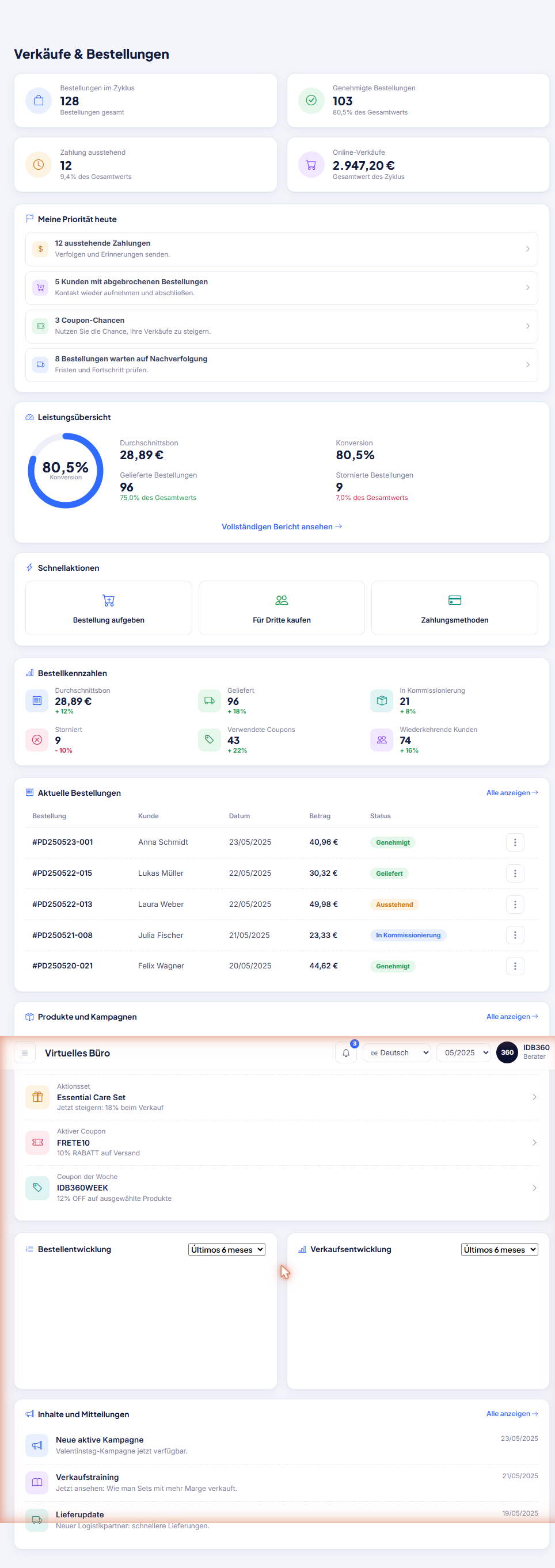This screenshot has height=1568, width=555.
Task: Click the In Kommissionierung status badge
Action: (x=408, y=935)
